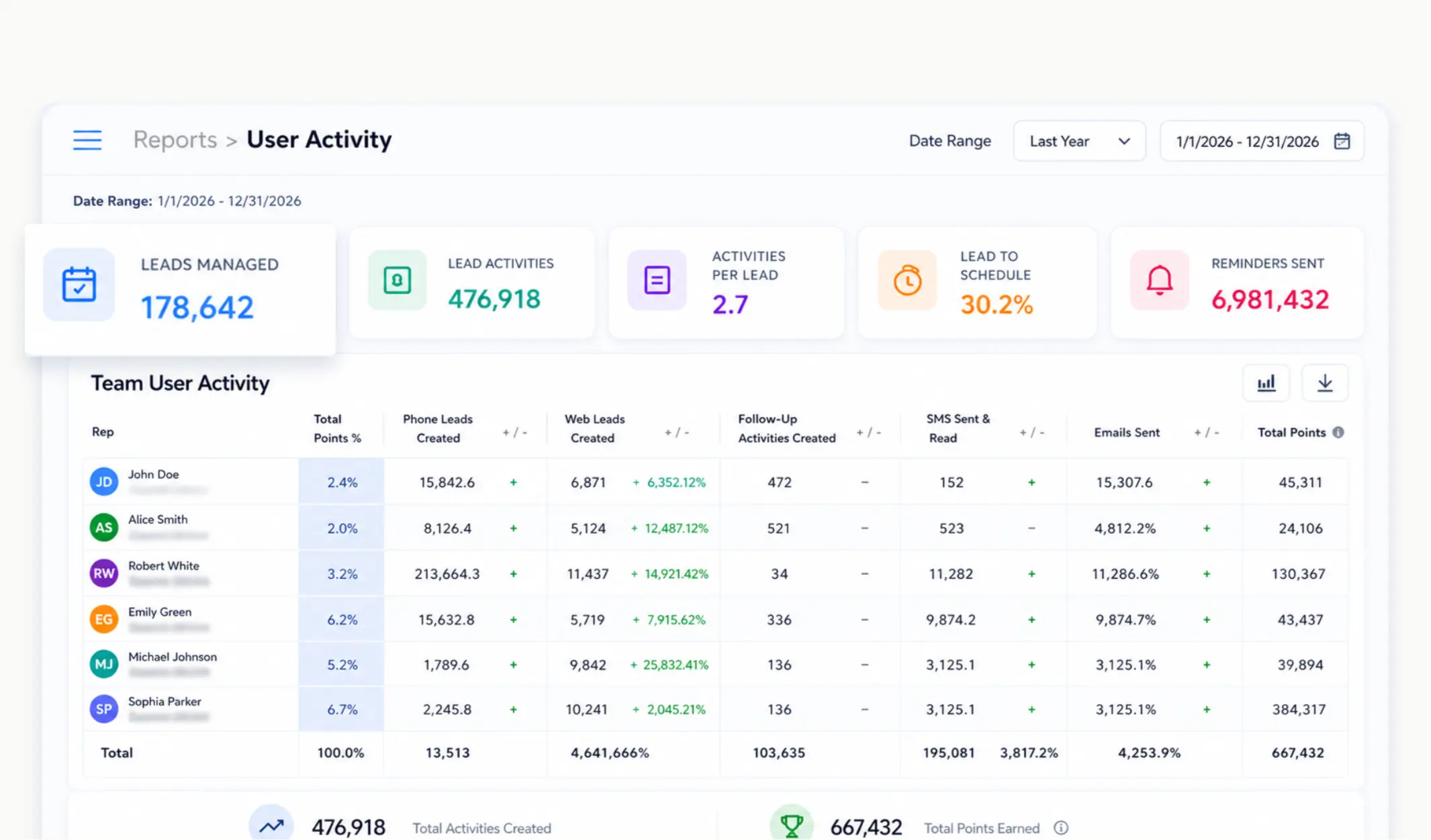Screen dimensions: 1431x840
Task: Click Sophia Parker's SP avatar
Action: (104, 709)
